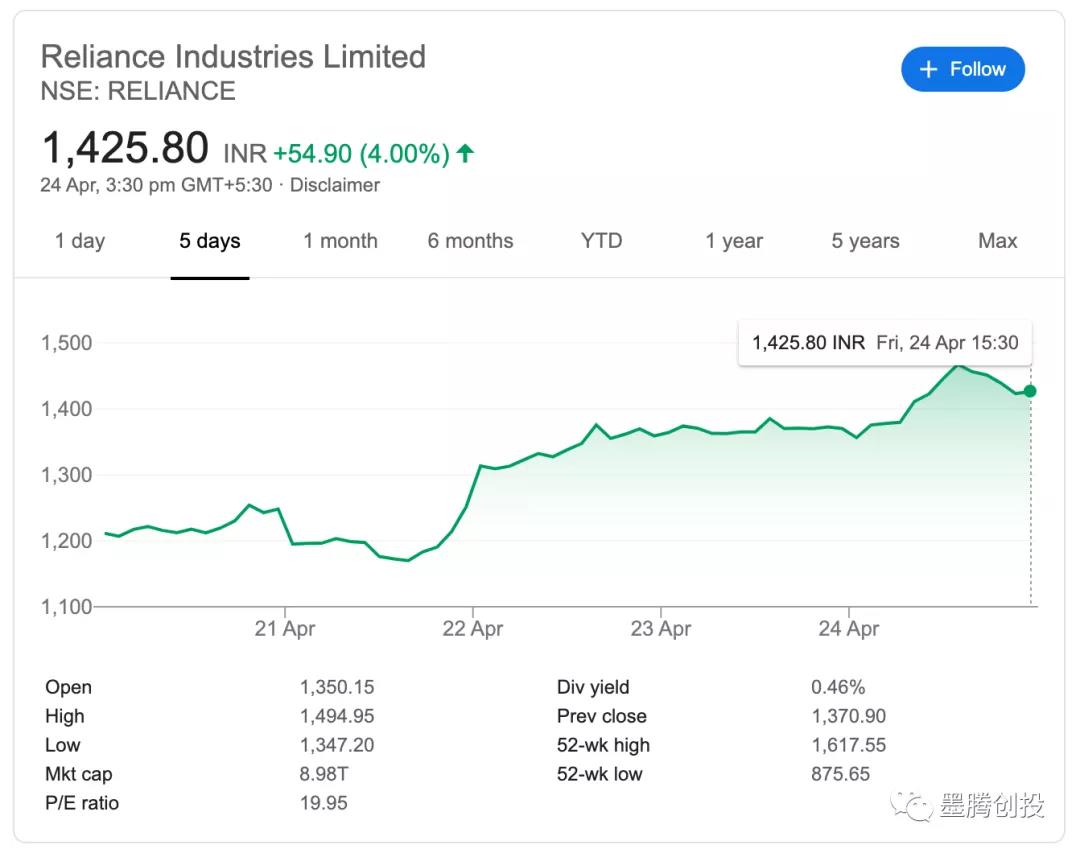Click the price tooltip showing Fri 24 Apr
The image size is (1080, 853).
tap(884, 342)
